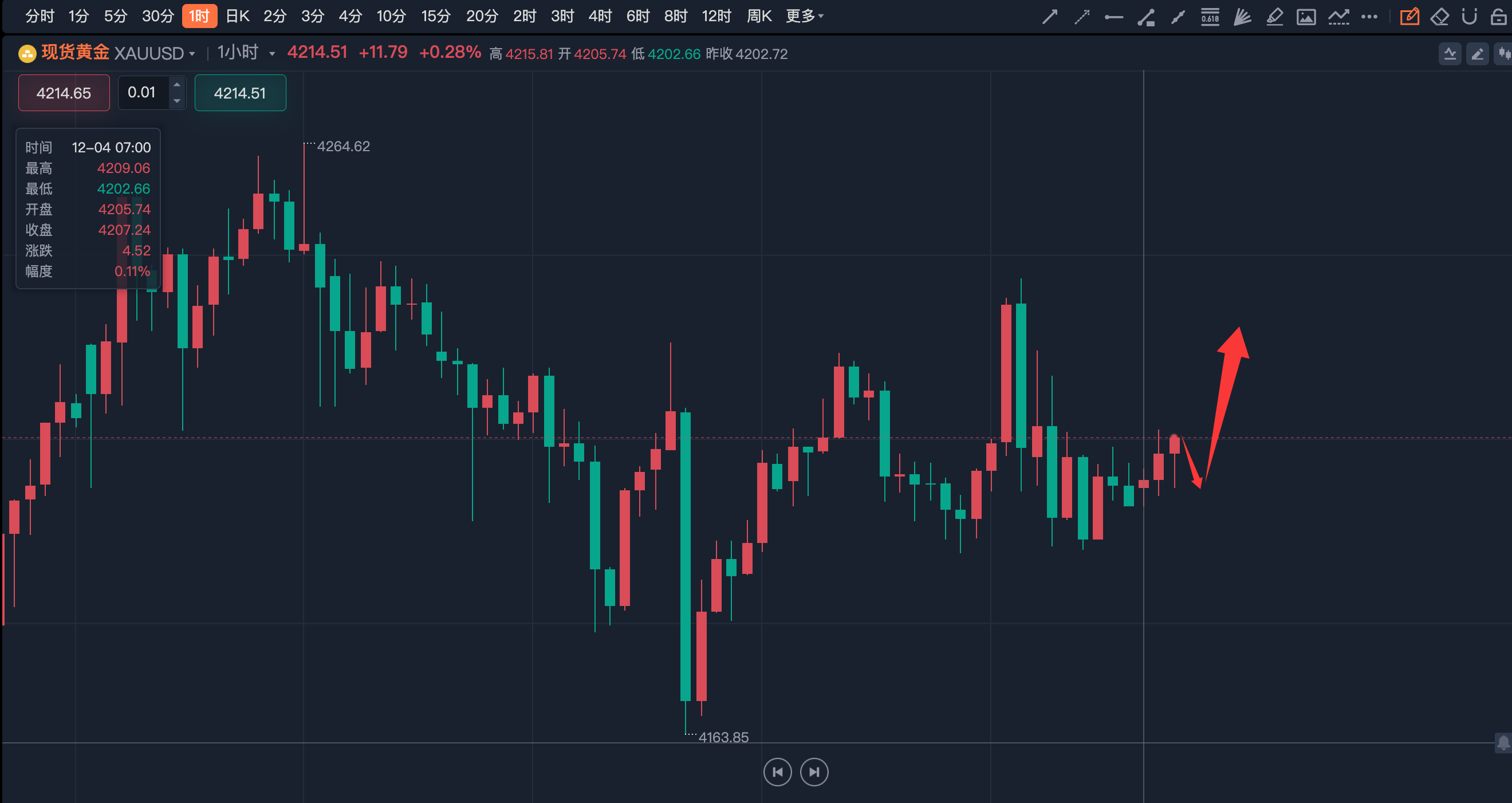Toggle the magnet snap mode
Viewport: 1512px width, 803px height.
pos(1469,17)
